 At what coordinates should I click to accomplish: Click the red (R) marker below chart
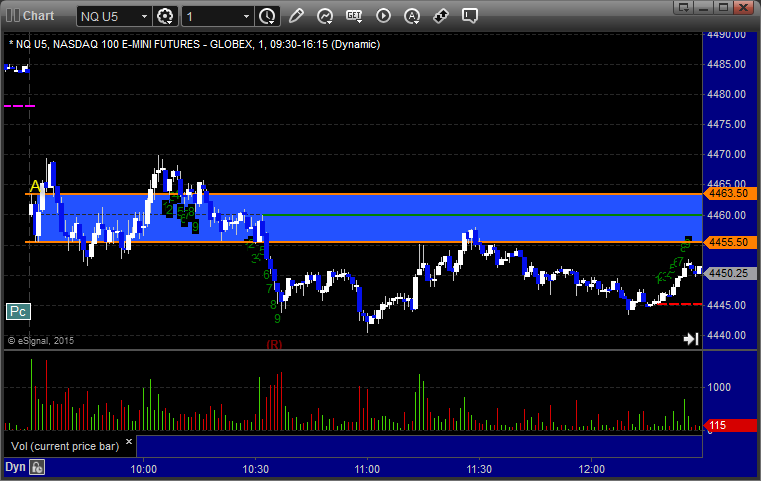click(274, 345)
